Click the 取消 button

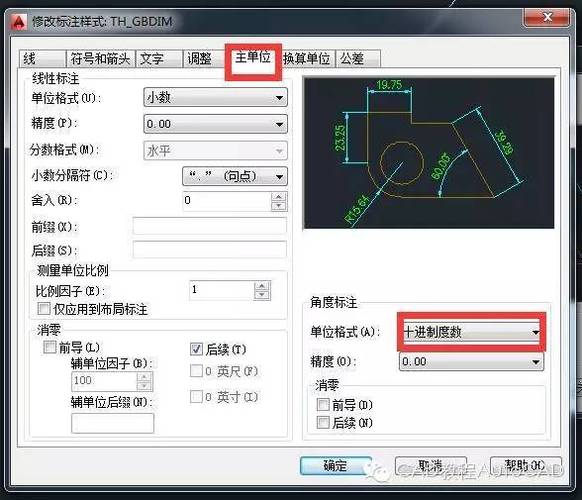(x=431, y=465)
